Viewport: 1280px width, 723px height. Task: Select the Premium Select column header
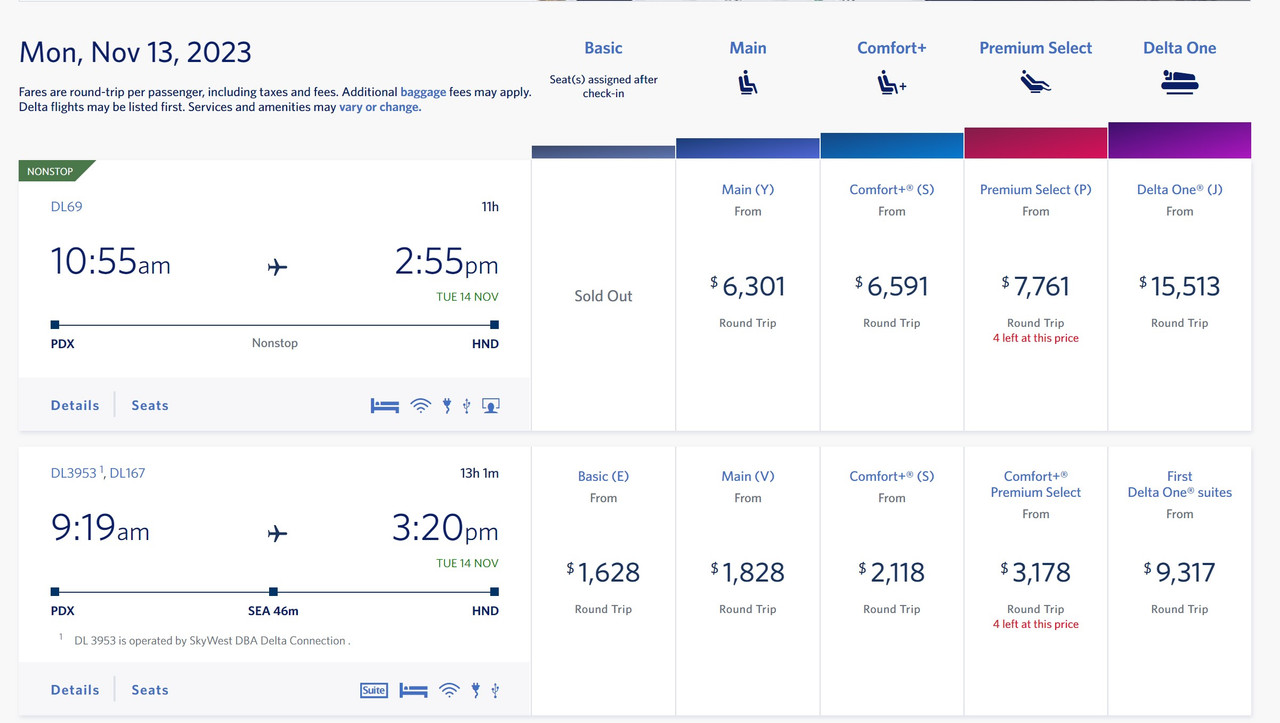pos(1035,48)
